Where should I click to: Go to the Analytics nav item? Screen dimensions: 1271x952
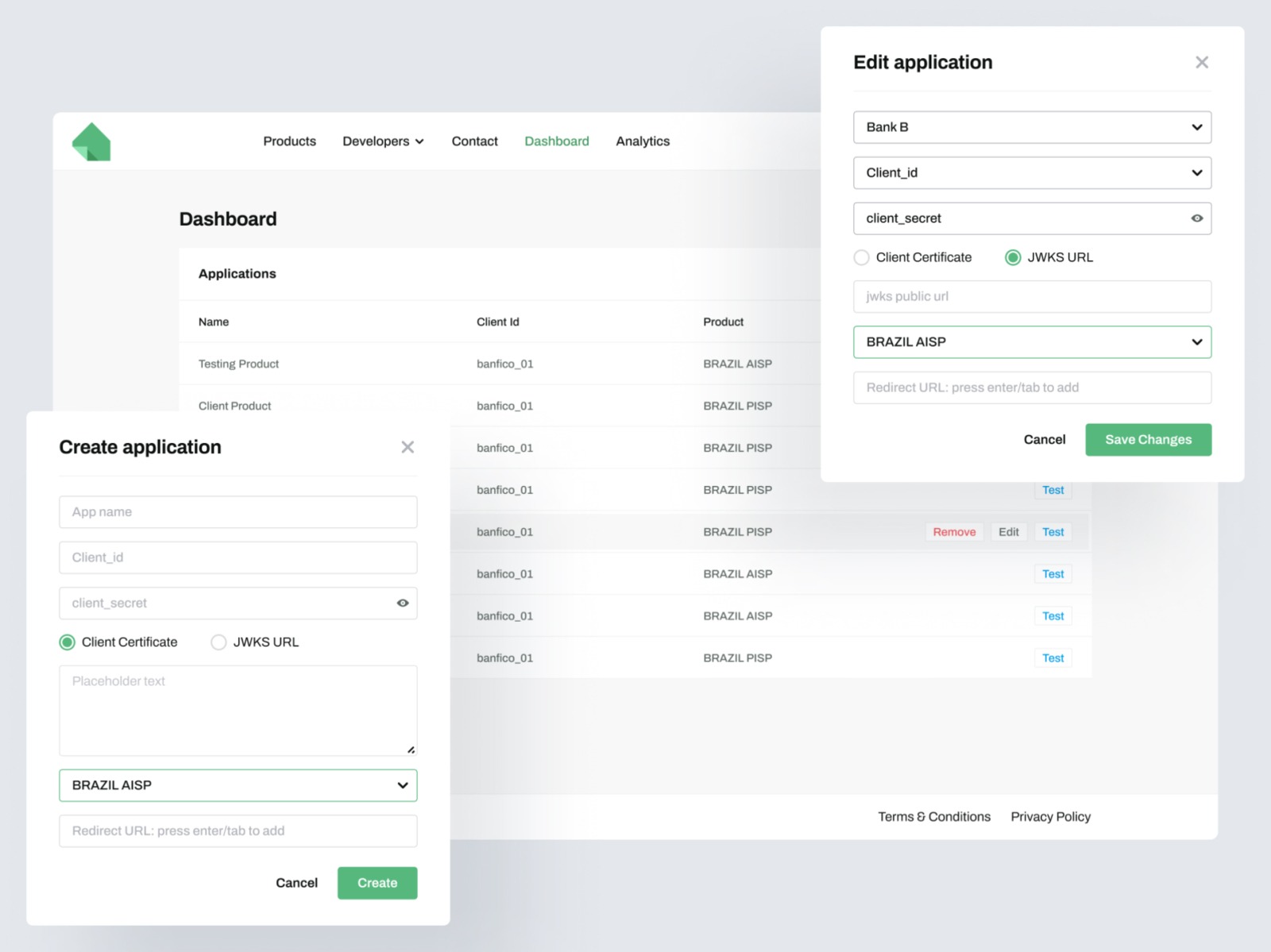pos(643,141)
